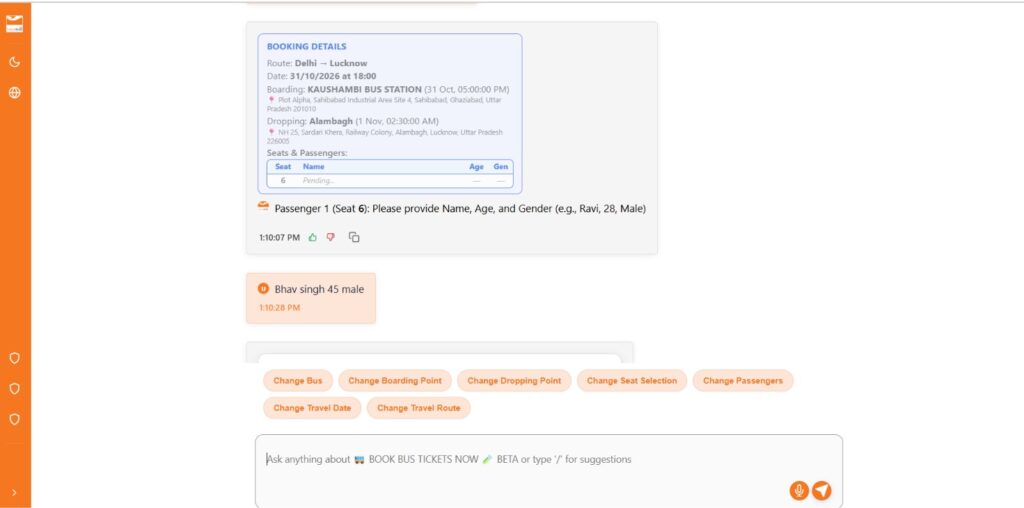Give thumbs up to the 1:10:07 PM message

click(x=313, y=238)
